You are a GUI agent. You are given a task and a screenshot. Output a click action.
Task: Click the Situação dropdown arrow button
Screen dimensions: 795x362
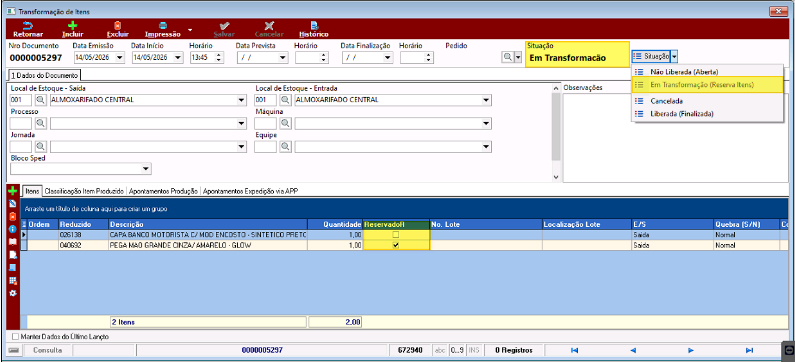tap(674, 56)
